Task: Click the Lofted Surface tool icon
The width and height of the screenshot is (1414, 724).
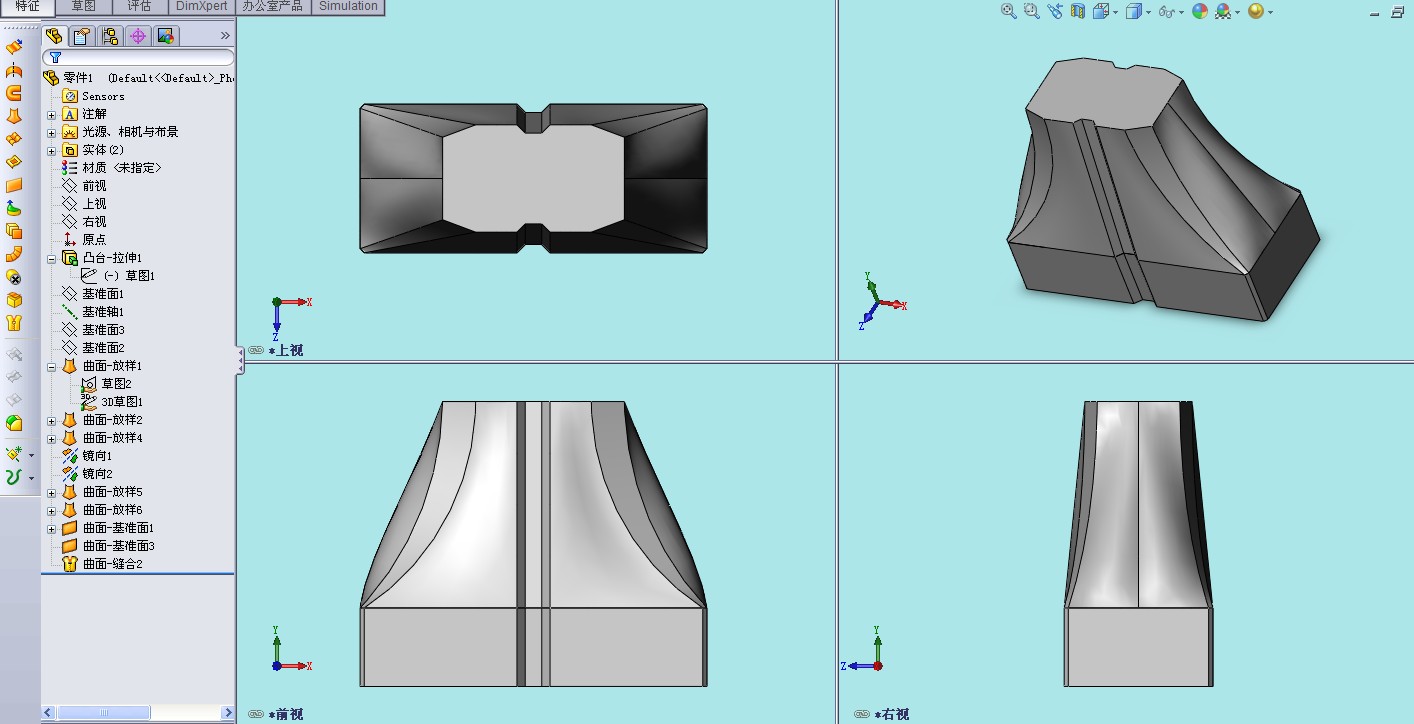Action: [14, 116]
